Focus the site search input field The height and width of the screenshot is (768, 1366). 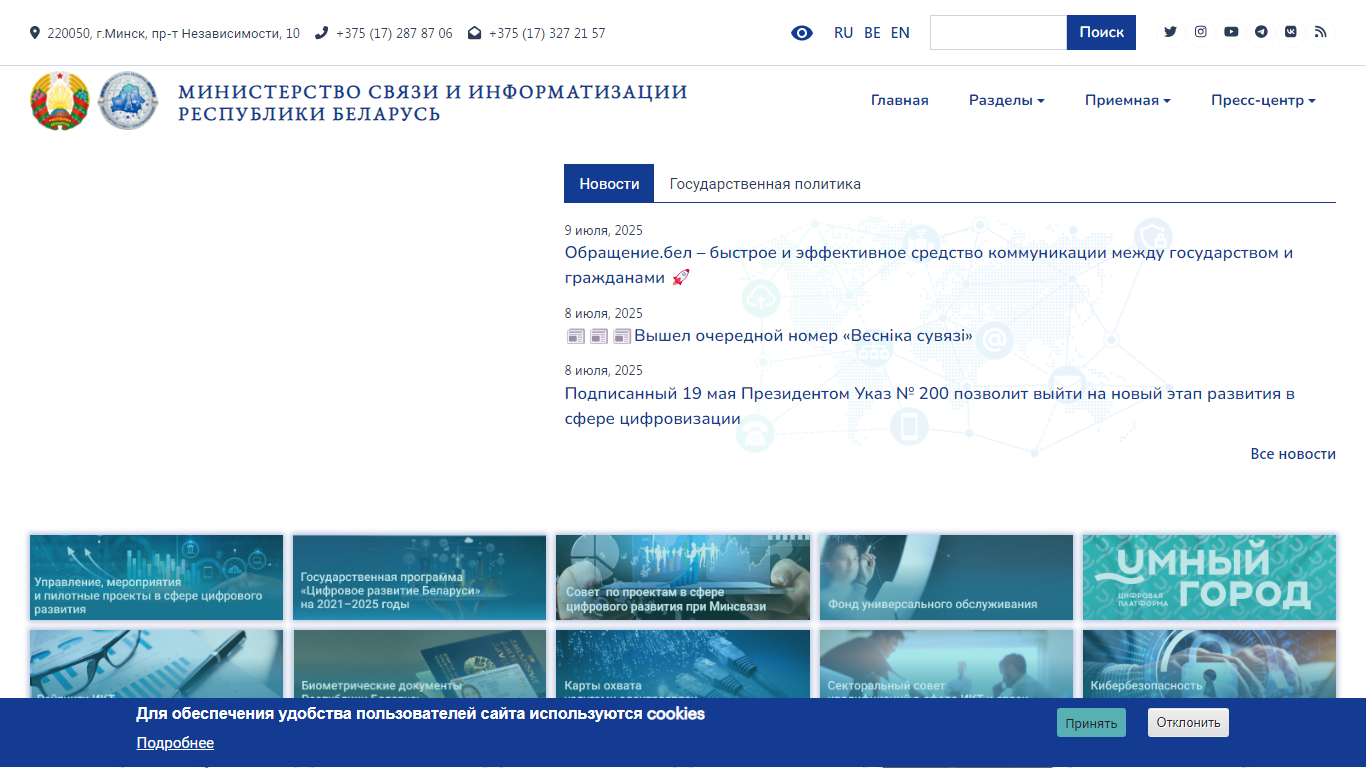[998, 32]
